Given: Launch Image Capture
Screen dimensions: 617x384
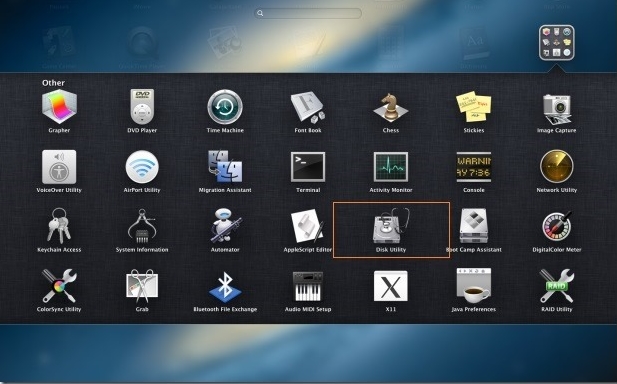Looking at the screenshot, I should click(556, 109).
